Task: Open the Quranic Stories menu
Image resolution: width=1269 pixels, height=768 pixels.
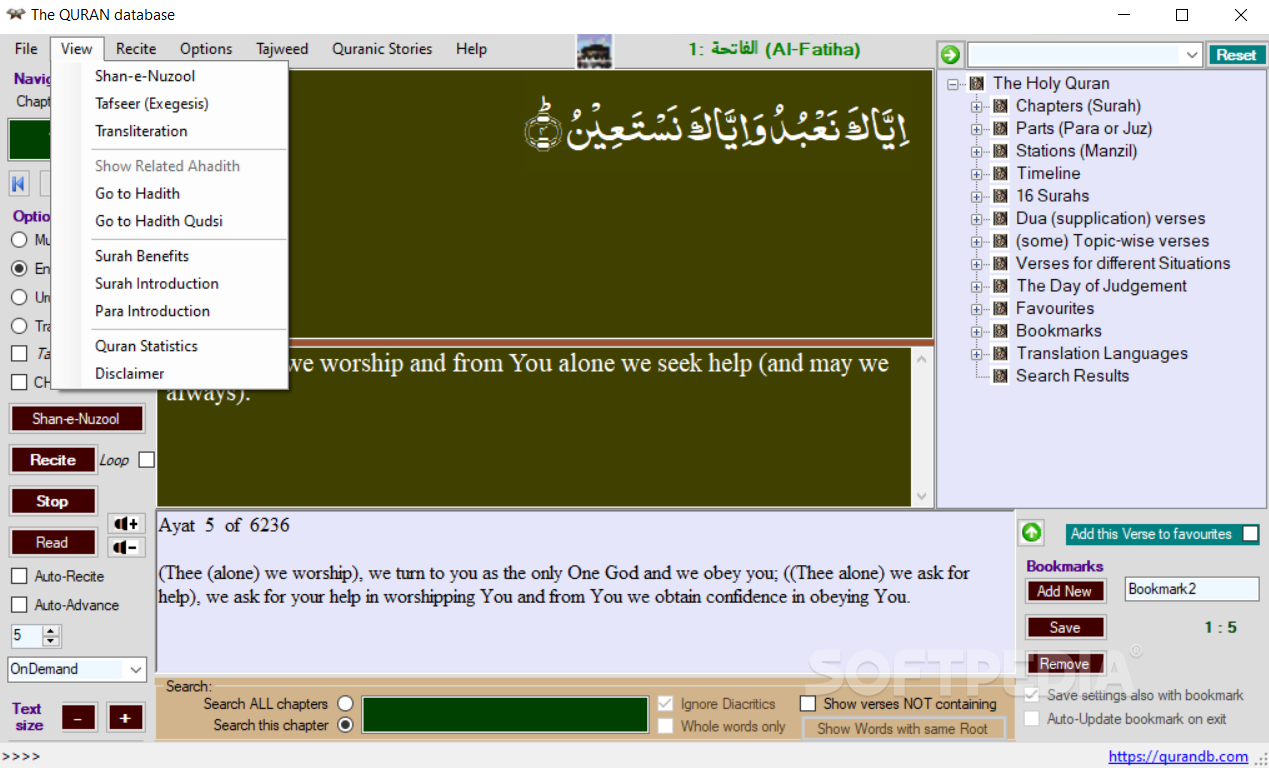Action: pyautogui.click(x=382, y=48)
